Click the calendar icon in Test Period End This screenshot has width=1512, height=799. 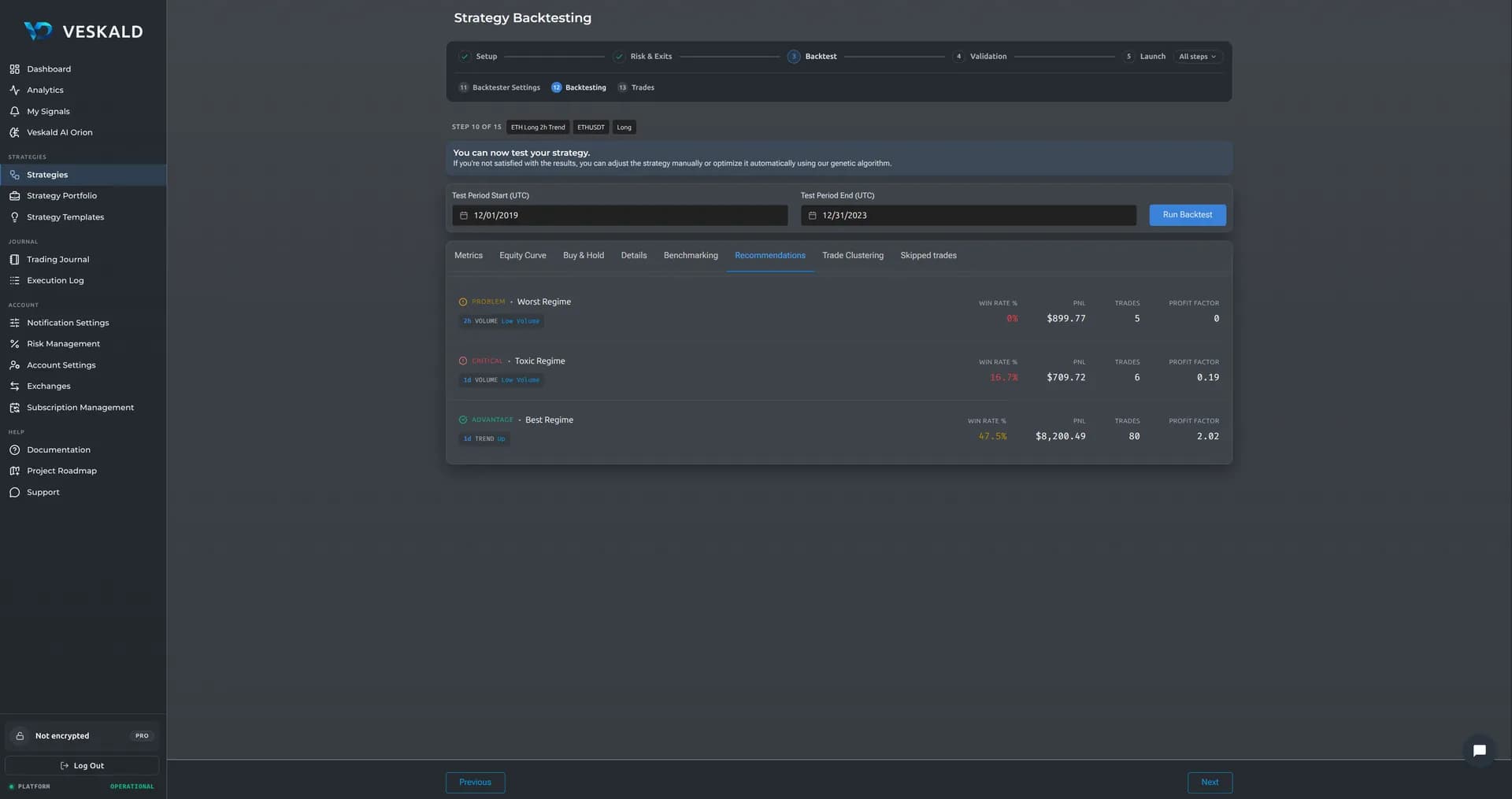click(812, 216)
